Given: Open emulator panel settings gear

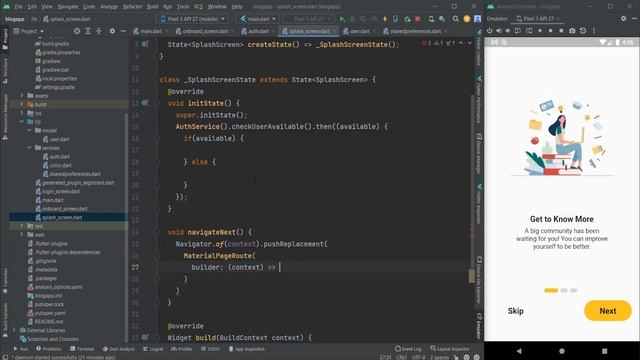Looking at the screenshot, I should [x=623, y=19].
